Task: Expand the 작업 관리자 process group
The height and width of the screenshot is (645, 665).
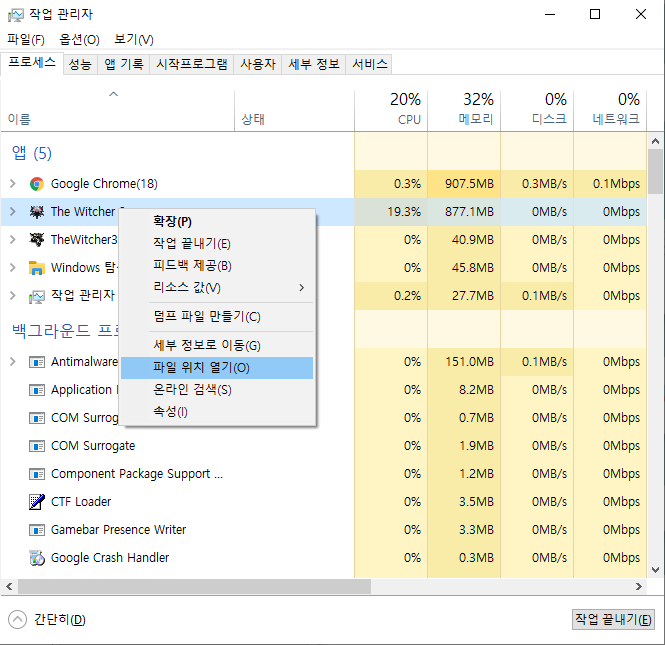Action: click(x=13, y=296)
